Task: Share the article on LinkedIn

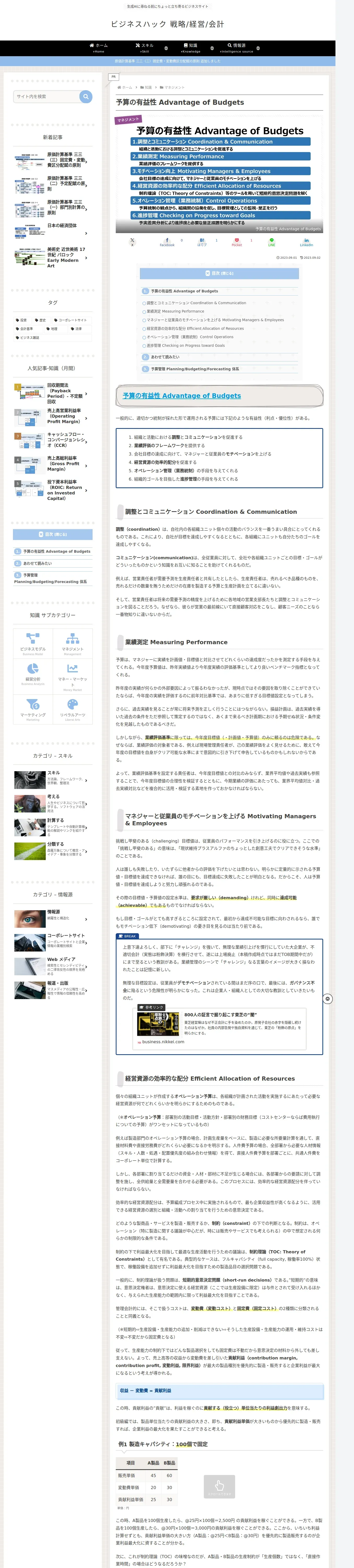Action: (306, 242)
